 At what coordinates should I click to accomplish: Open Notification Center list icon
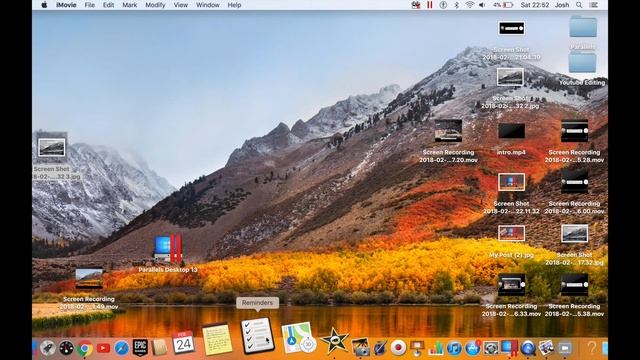593,5
